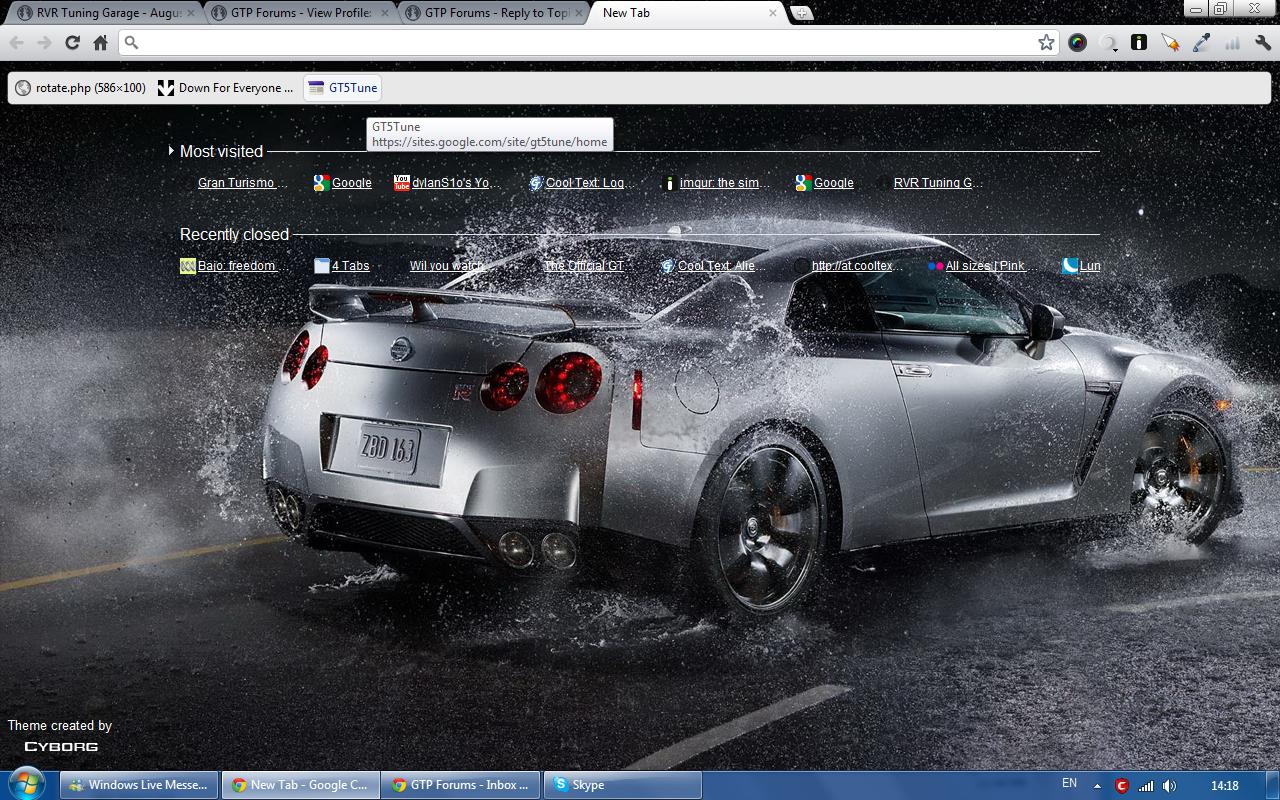This screenshot has height=800, width=1280.
Task: Open dylanS1o's YouTube link
Action: [x=447, y=183]
